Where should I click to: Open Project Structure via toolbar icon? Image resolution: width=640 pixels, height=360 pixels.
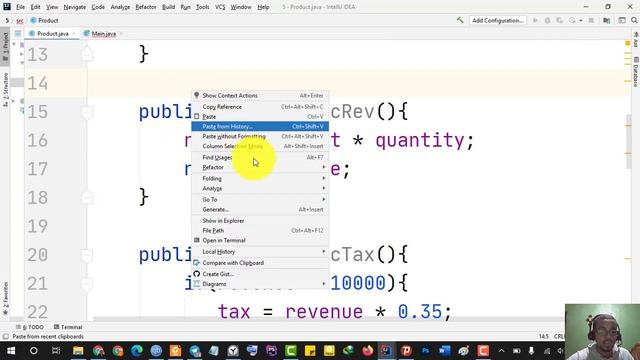[607, 20]
